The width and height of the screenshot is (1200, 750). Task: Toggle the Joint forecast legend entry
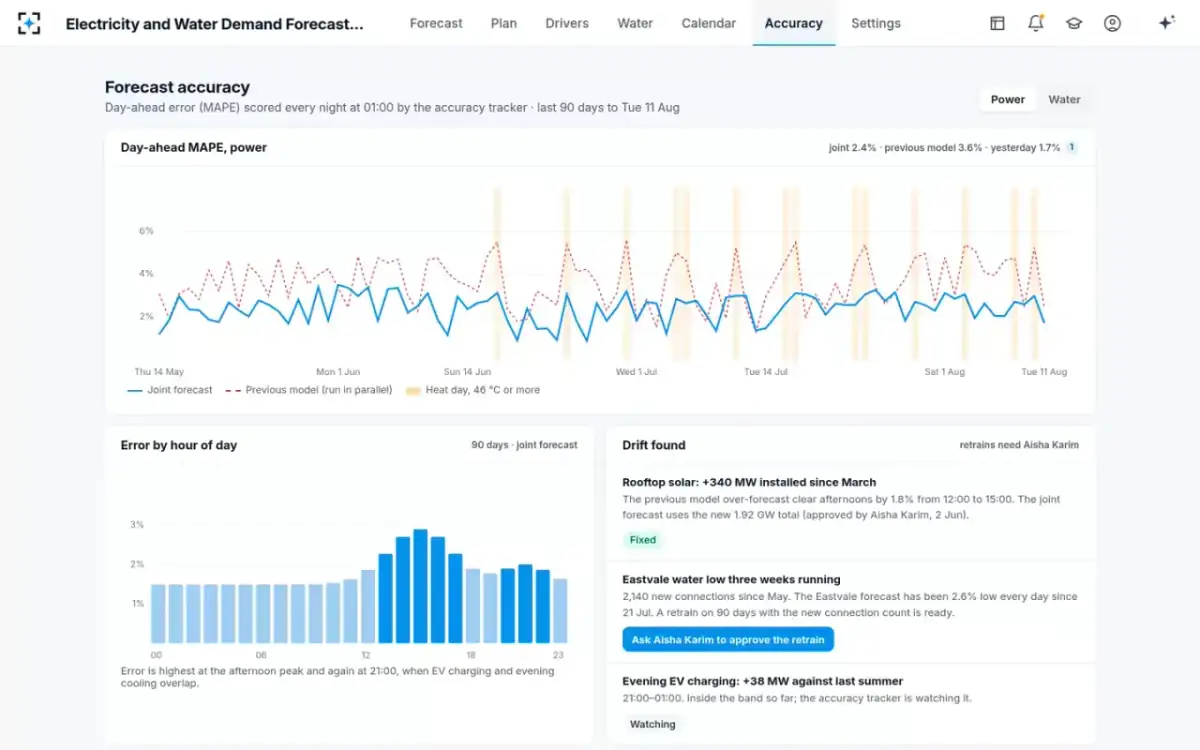coord(170,390)
